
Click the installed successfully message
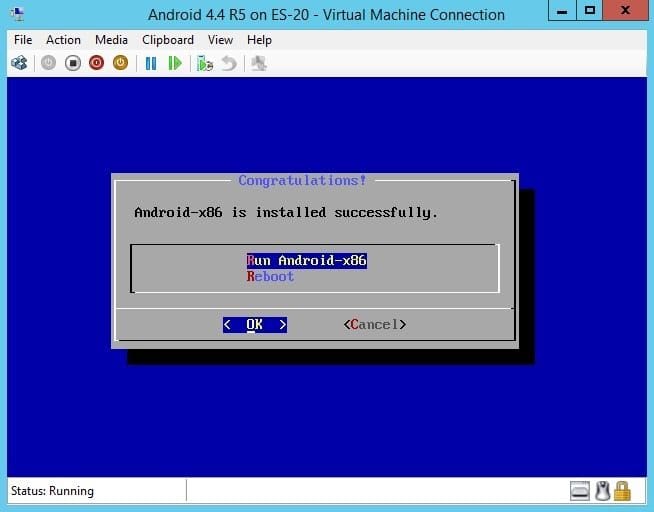(x=286, y=213)
